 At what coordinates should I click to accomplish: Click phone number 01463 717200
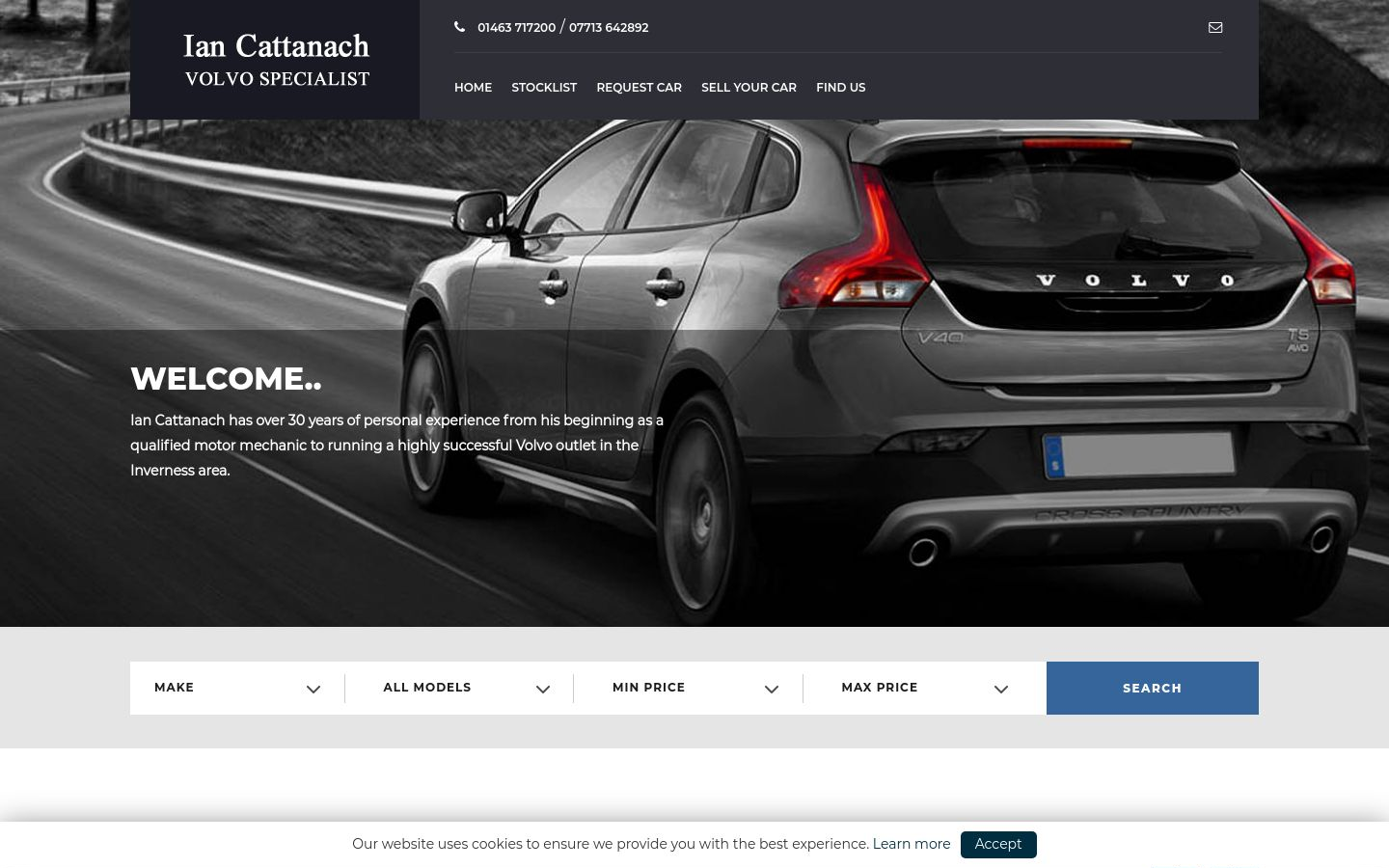pyautogui.click(x=516, y=28)
